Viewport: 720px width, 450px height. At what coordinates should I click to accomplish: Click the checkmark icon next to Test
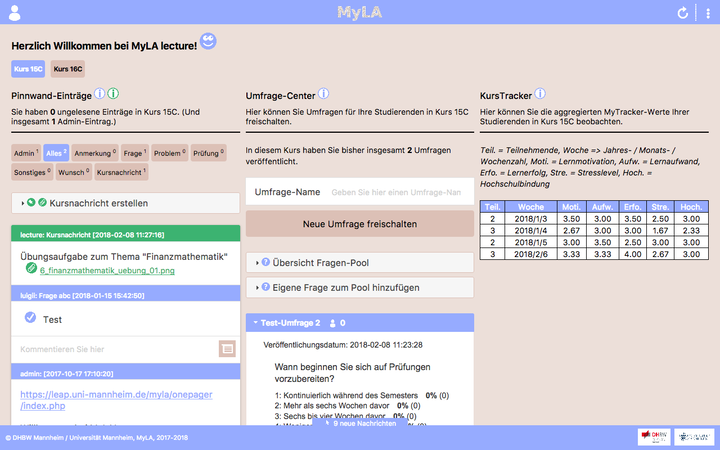(x=30, y=317)
